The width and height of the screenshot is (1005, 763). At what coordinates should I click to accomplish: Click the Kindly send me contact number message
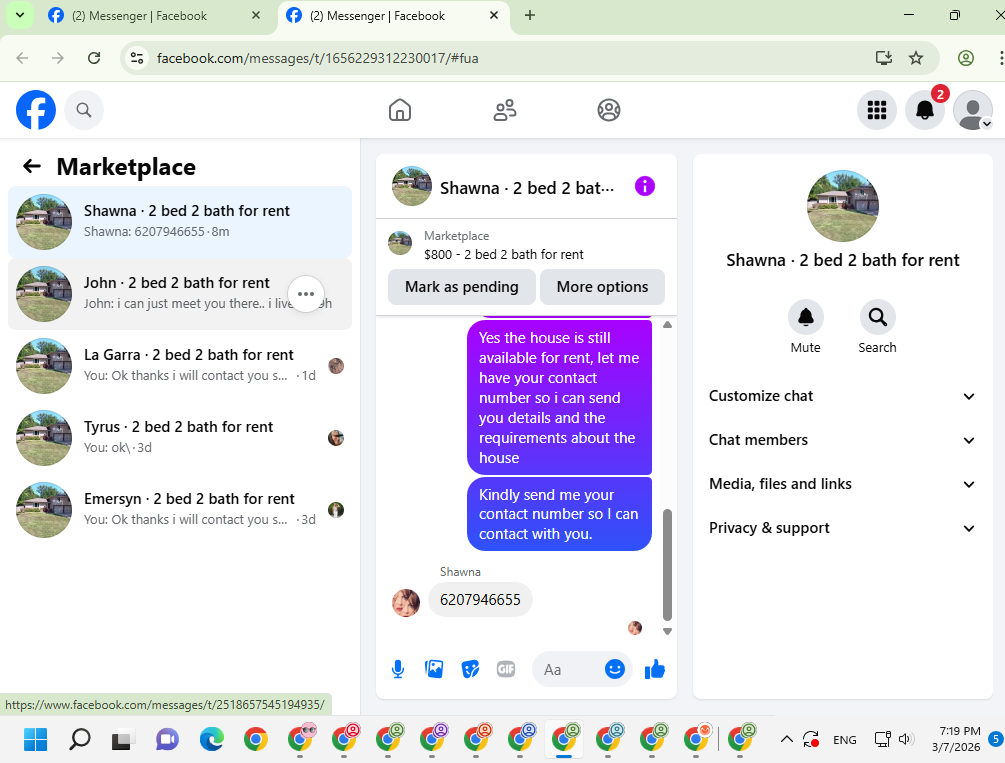559,514
